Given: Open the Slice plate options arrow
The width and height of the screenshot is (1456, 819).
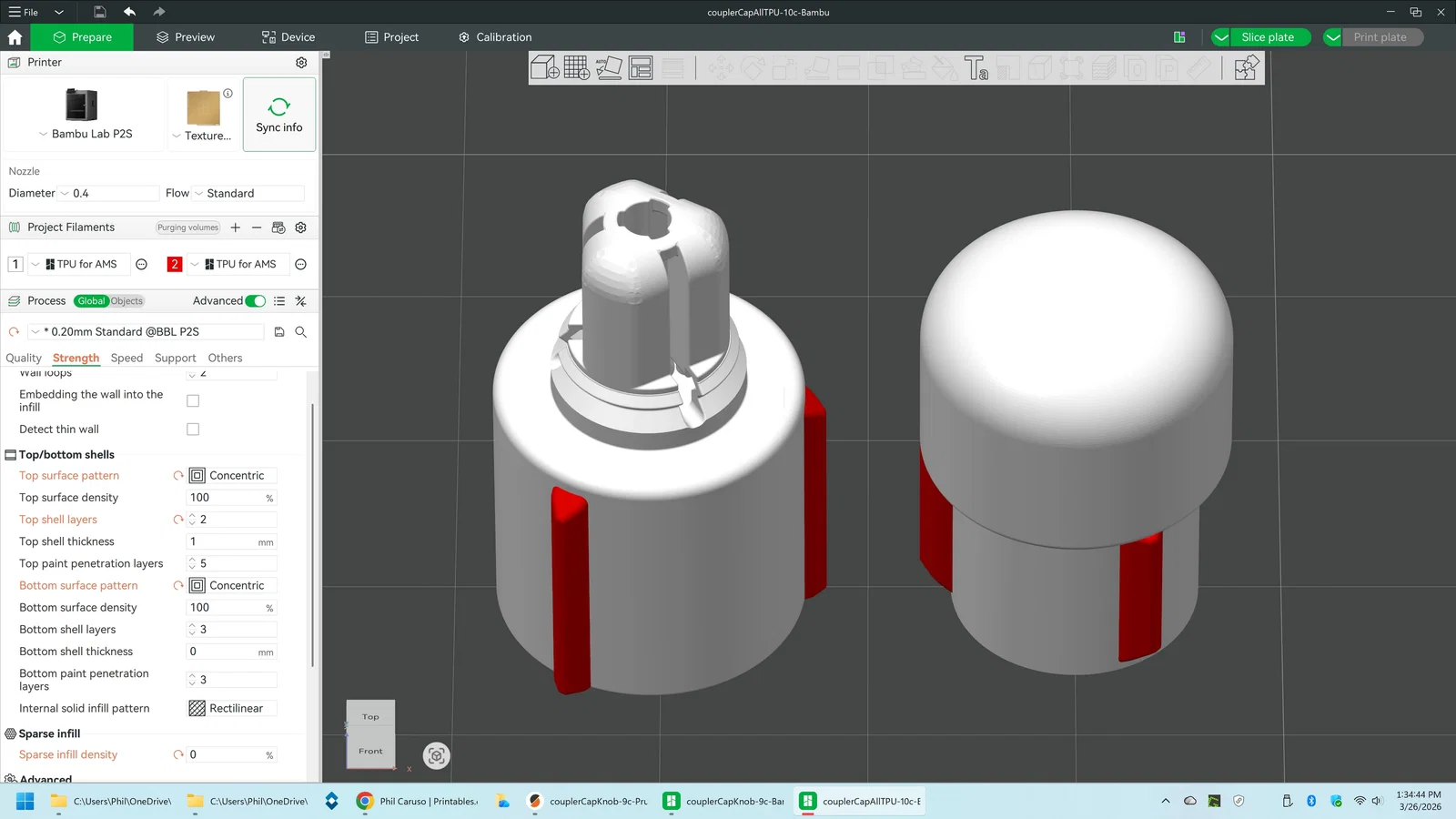Looking at the screenshot, I should pyautogui.click(x=1221, y=37).
